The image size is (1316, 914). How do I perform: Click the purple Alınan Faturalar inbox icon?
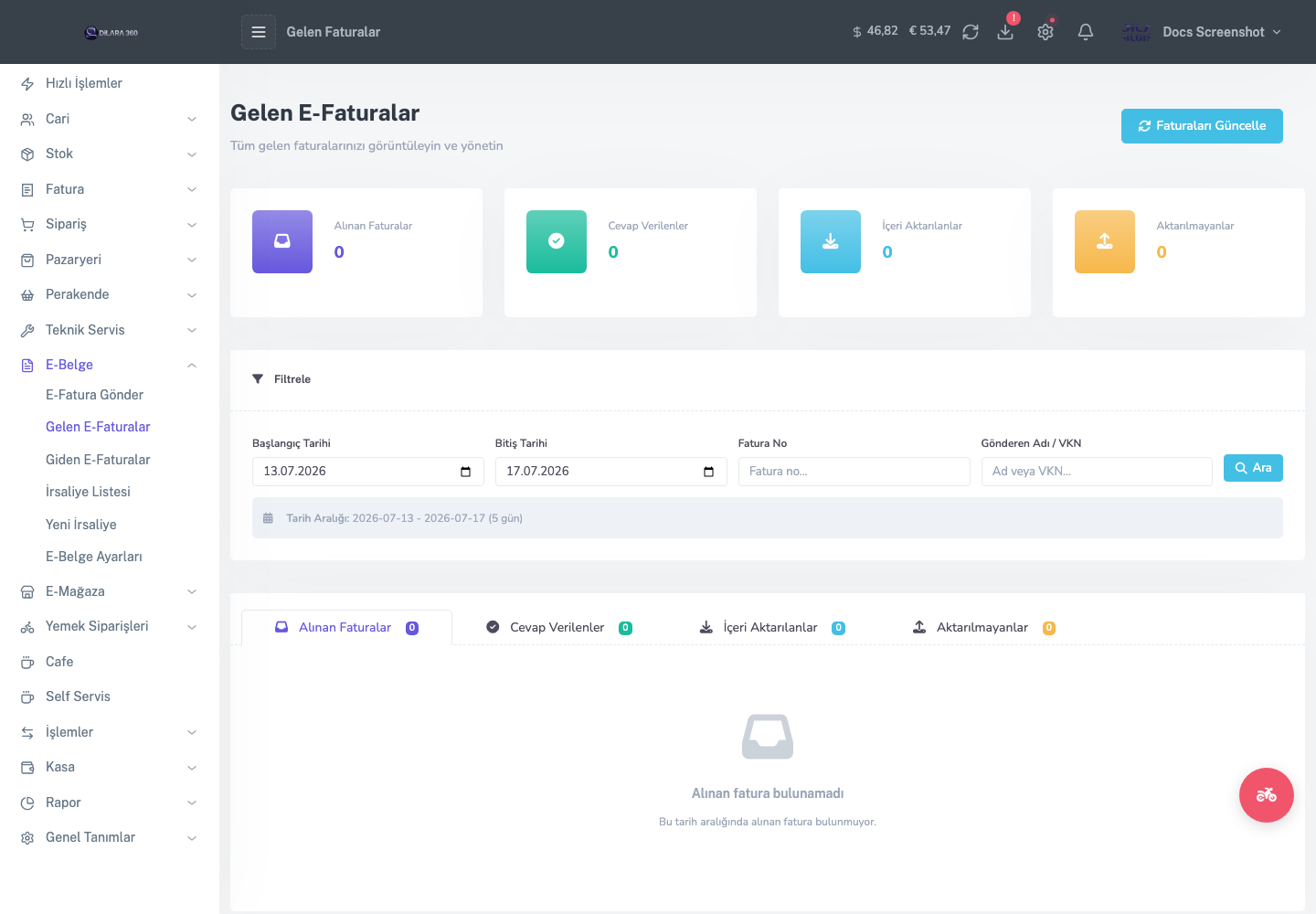click(x=282, y=241)
